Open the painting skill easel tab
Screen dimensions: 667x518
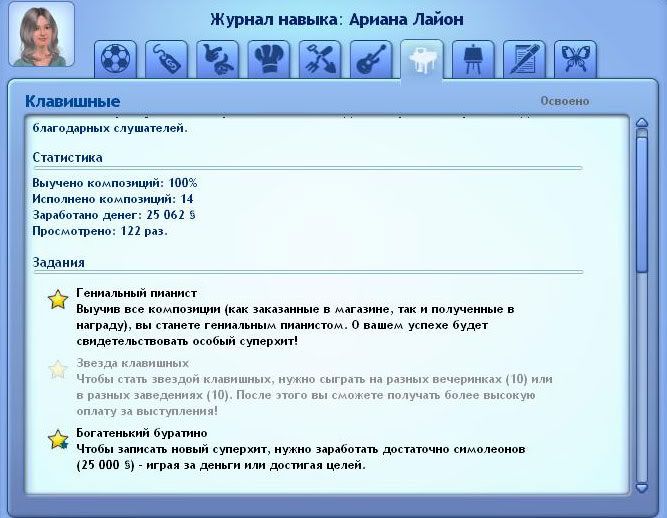point(472,59)
